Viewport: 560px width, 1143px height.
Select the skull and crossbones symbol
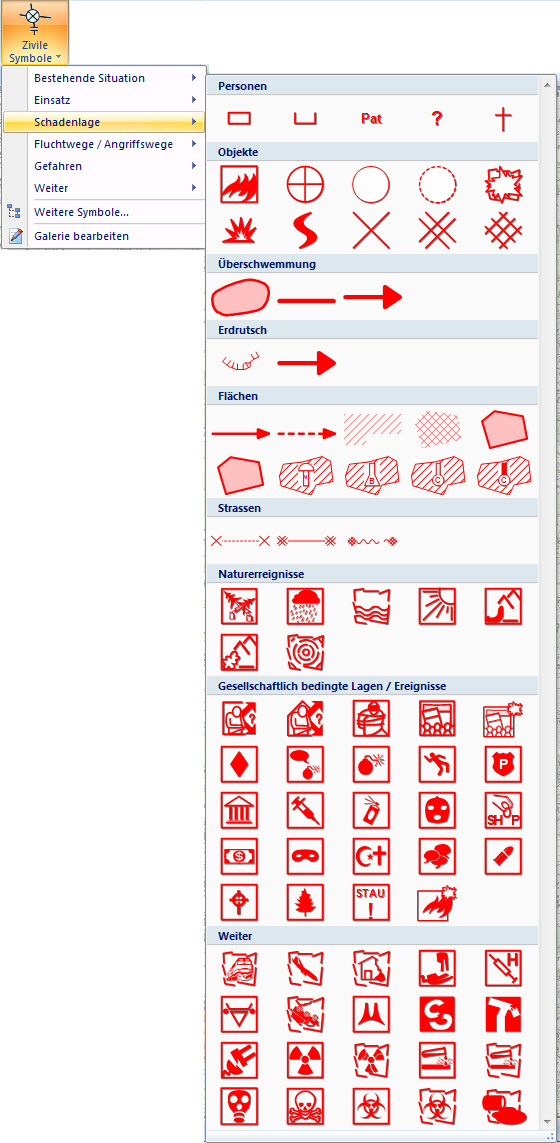coord(305,1107)
